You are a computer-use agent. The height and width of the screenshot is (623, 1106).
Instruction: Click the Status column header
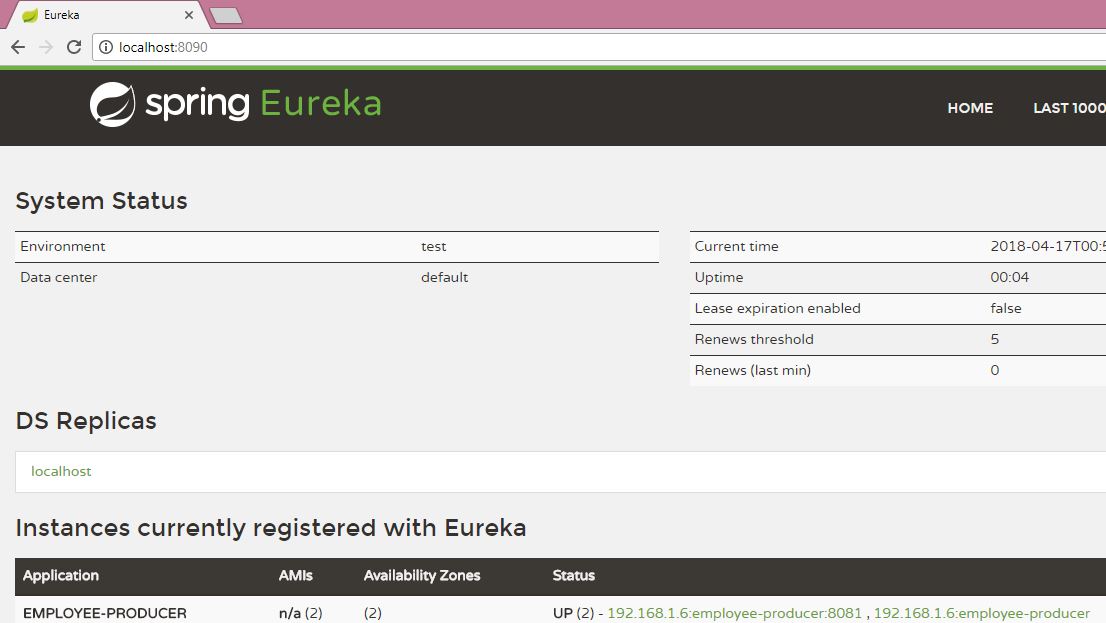click(x=574, y=575)
